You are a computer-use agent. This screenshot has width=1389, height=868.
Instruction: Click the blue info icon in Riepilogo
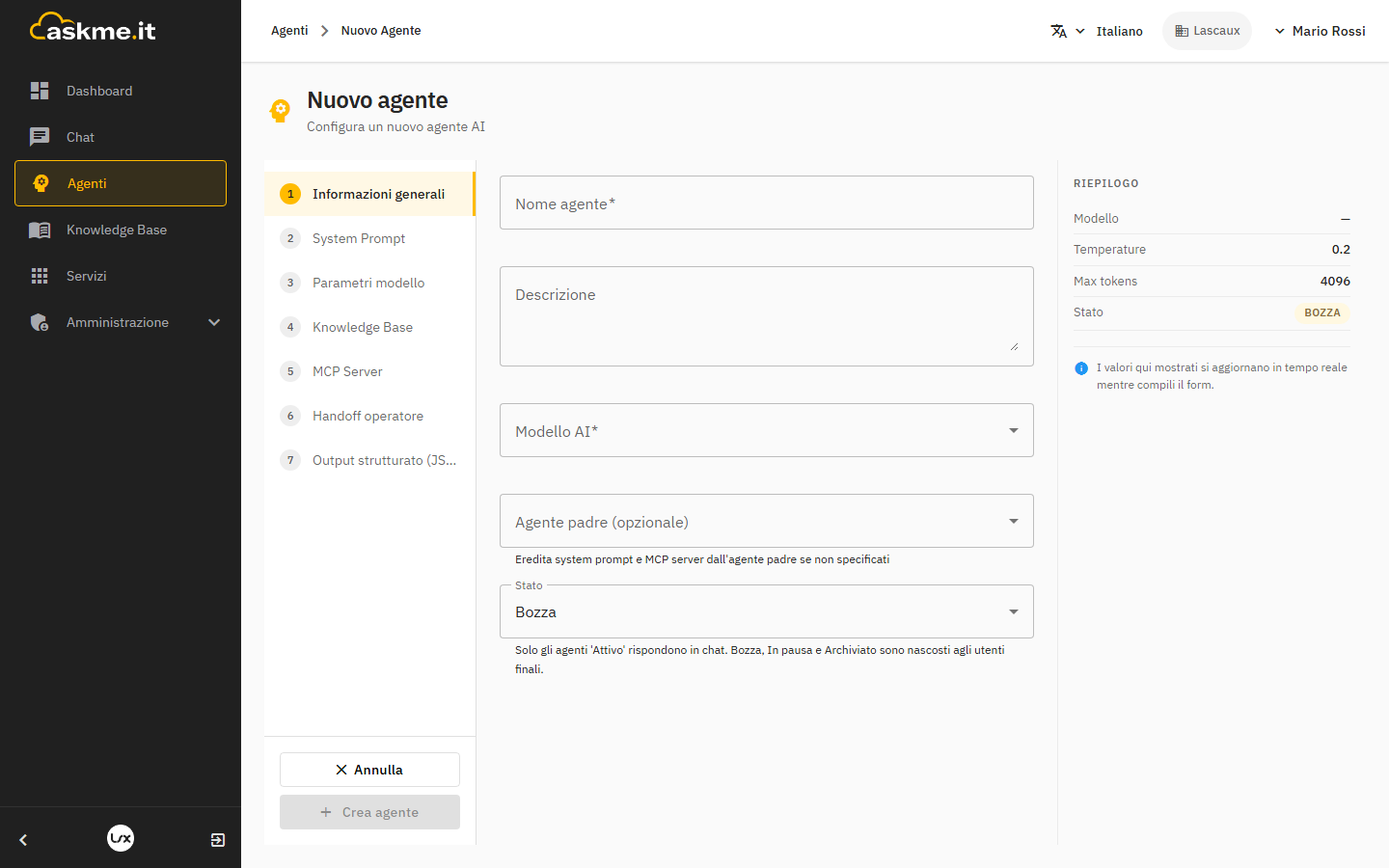click(x=1081, y=367)
